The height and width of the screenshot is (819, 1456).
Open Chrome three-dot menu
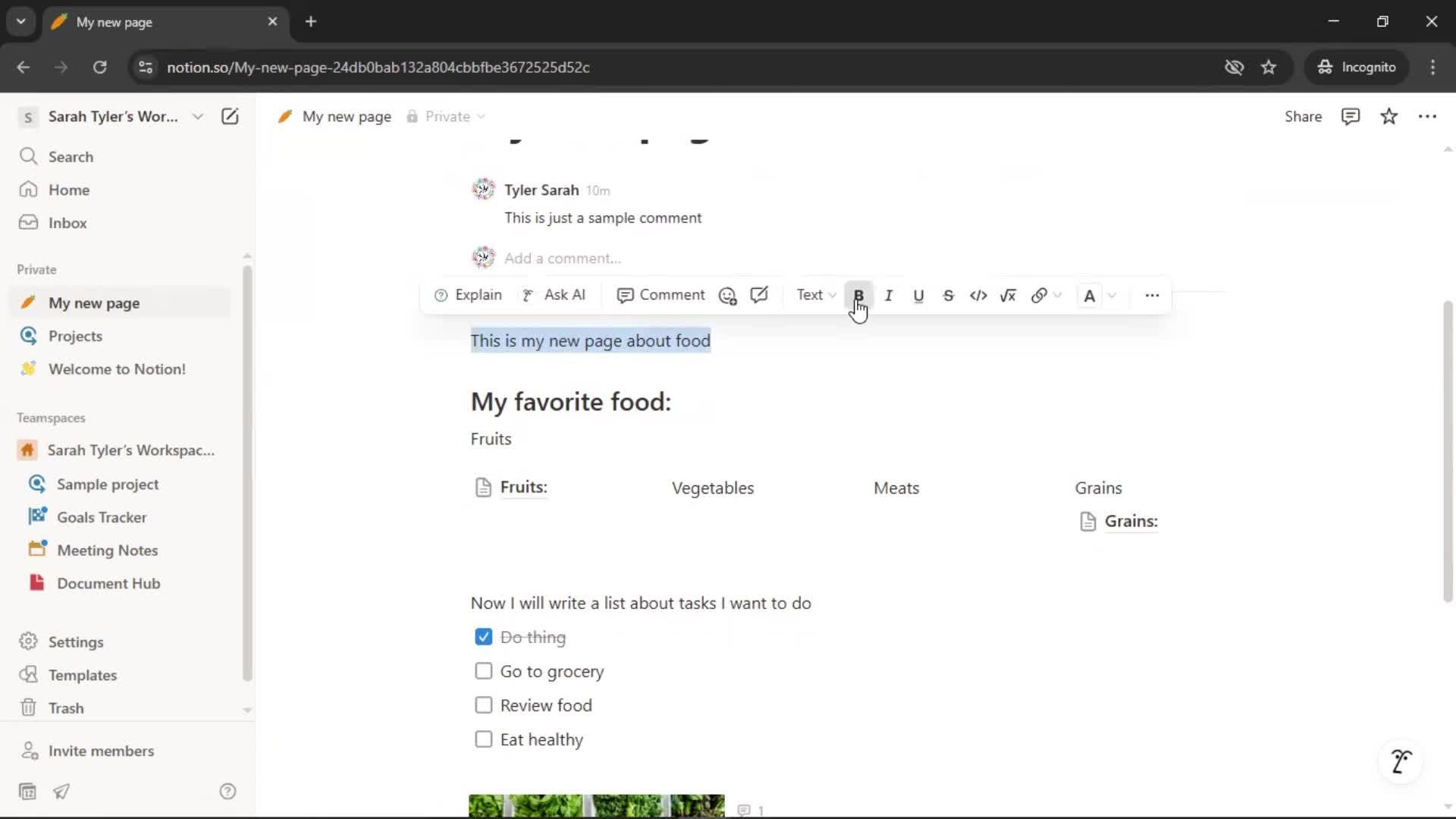click(1432, 67)
